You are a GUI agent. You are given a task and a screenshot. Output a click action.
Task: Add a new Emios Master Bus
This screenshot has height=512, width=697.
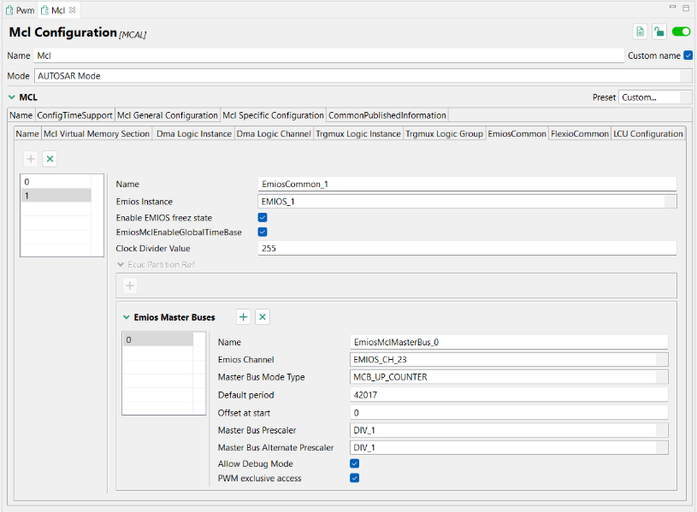coord(243,317)
